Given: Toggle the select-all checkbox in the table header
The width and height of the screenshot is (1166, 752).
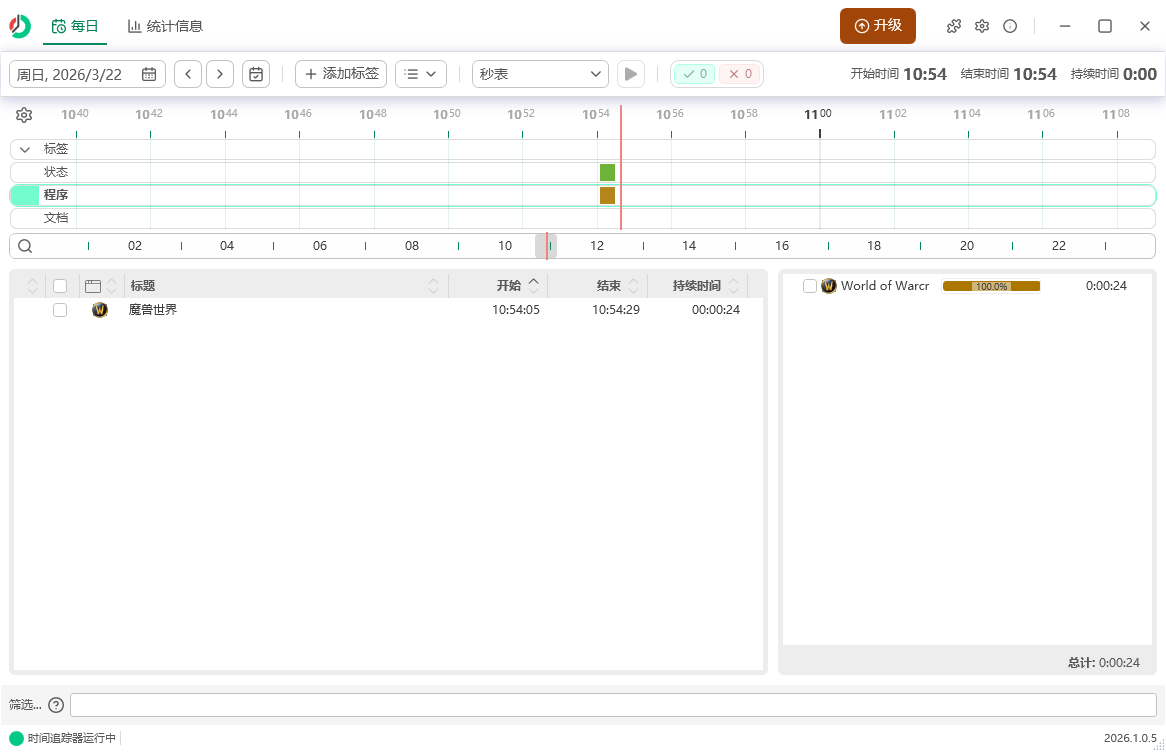Looking at the screenshot, I should [x=60, y=285].
